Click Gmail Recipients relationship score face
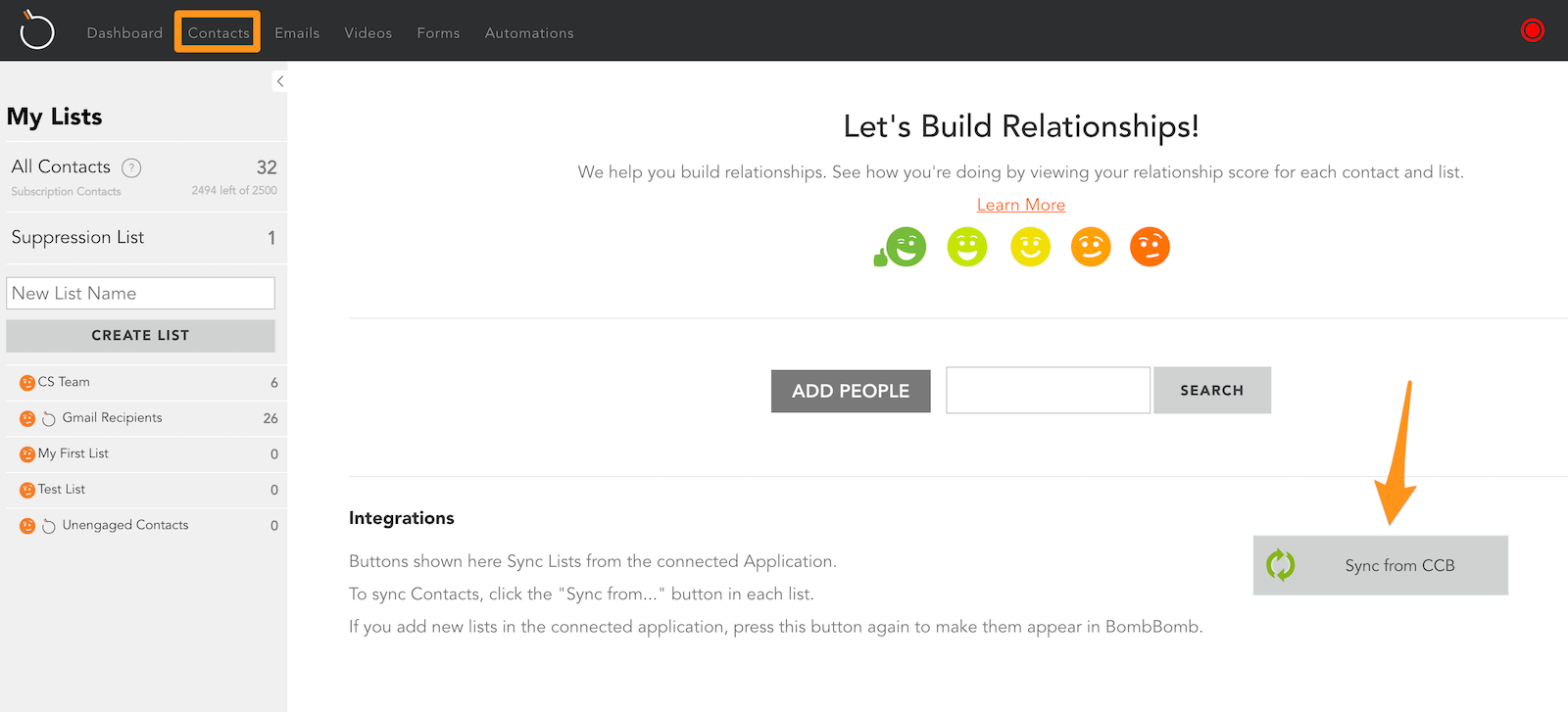 [x=27, y=418]
